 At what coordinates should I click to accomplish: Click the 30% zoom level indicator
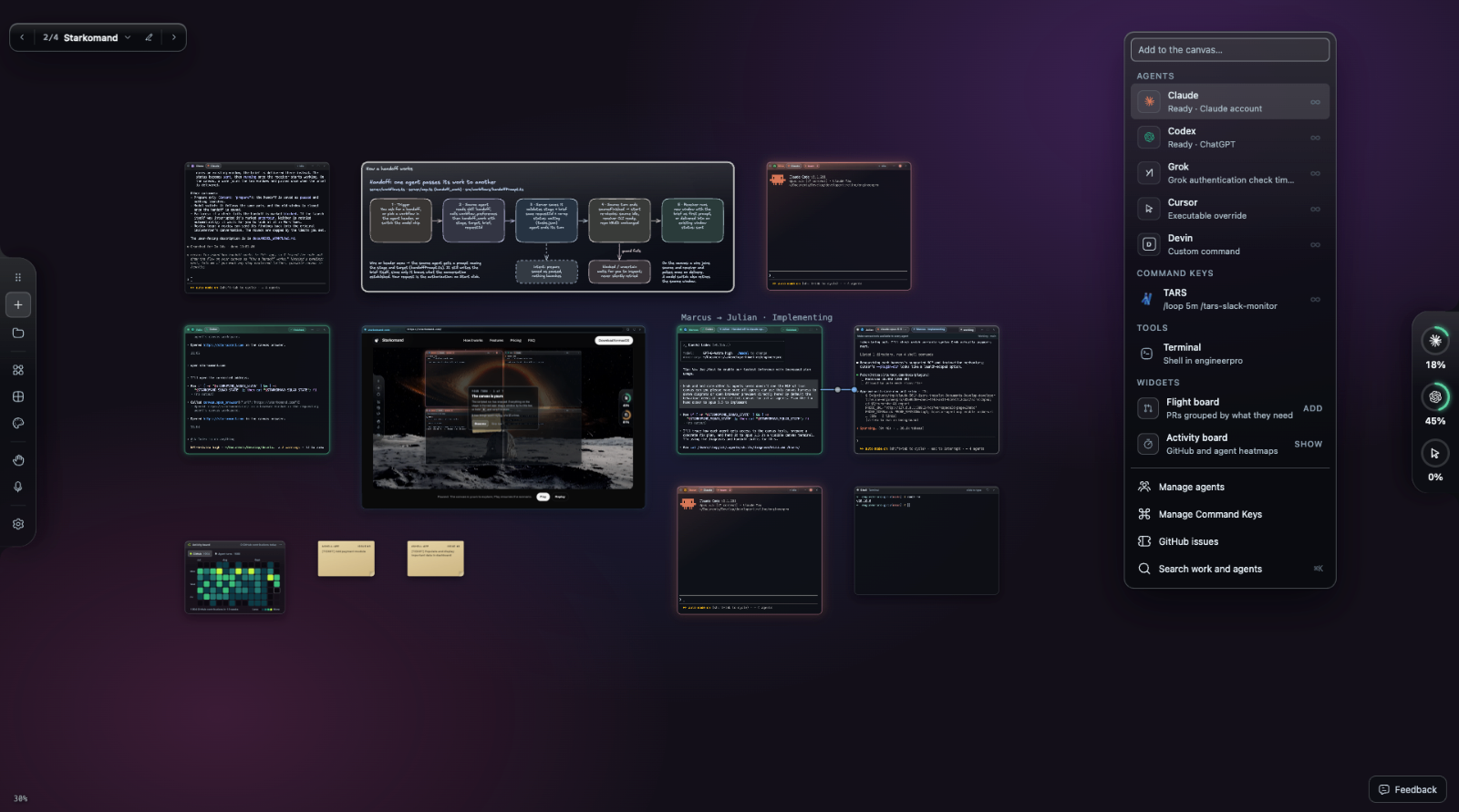click(x=20, y=798)
